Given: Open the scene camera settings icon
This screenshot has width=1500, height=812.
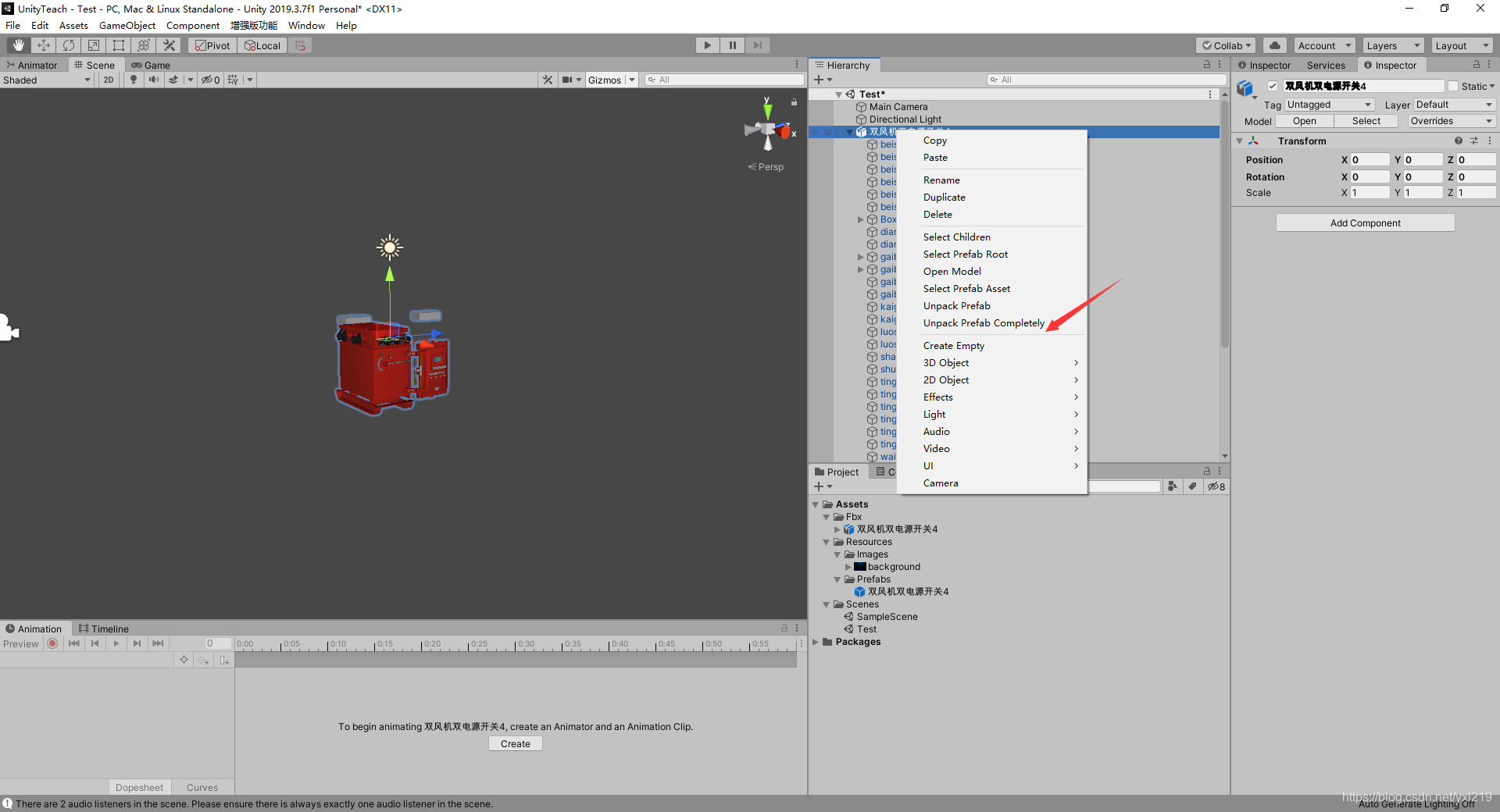Looking at the screenshot, I should [567, 80].
